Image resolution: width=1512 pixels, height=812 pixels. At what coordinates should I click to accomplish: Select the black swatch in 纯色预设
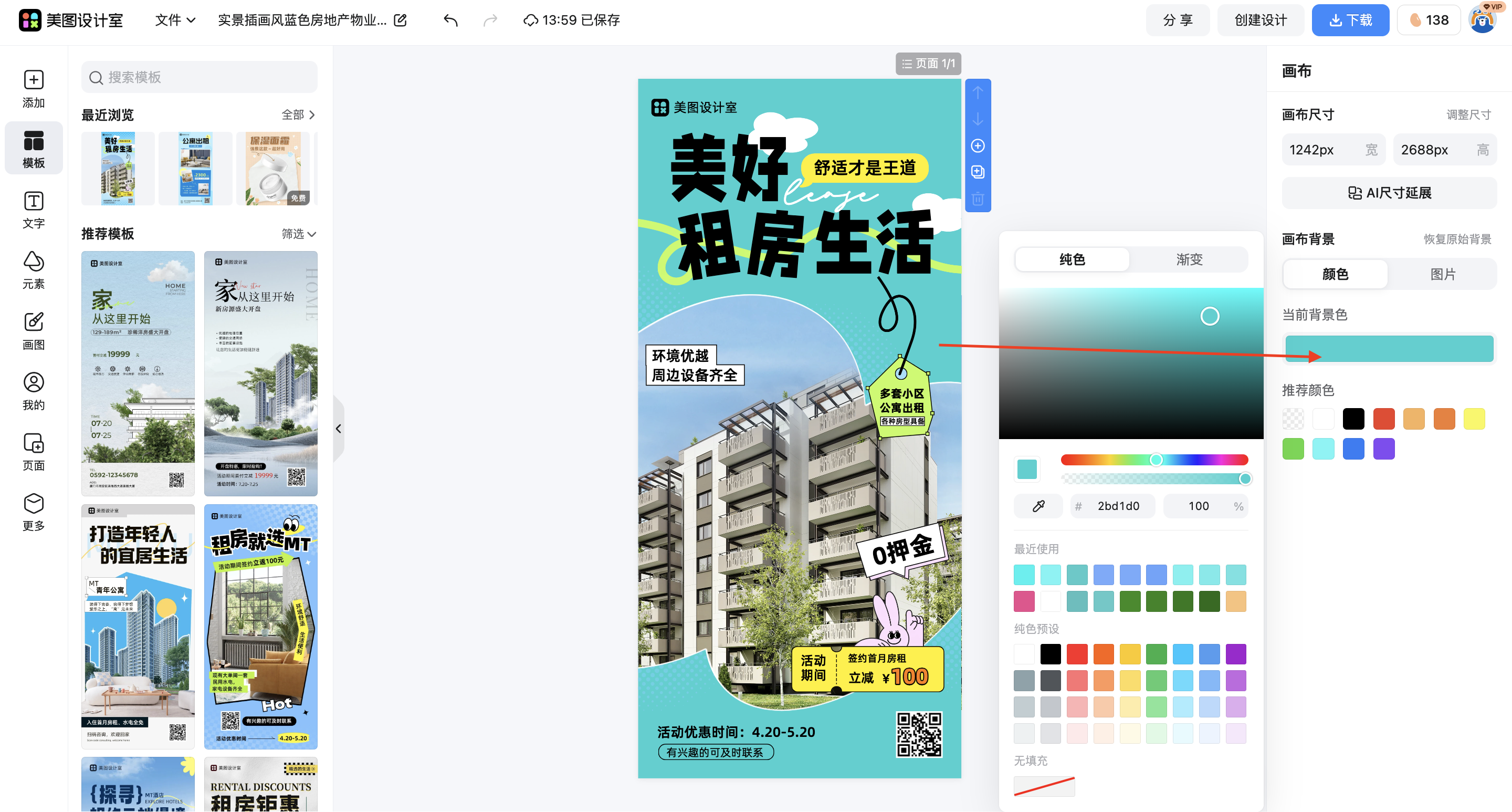[x=1051, y=653]
